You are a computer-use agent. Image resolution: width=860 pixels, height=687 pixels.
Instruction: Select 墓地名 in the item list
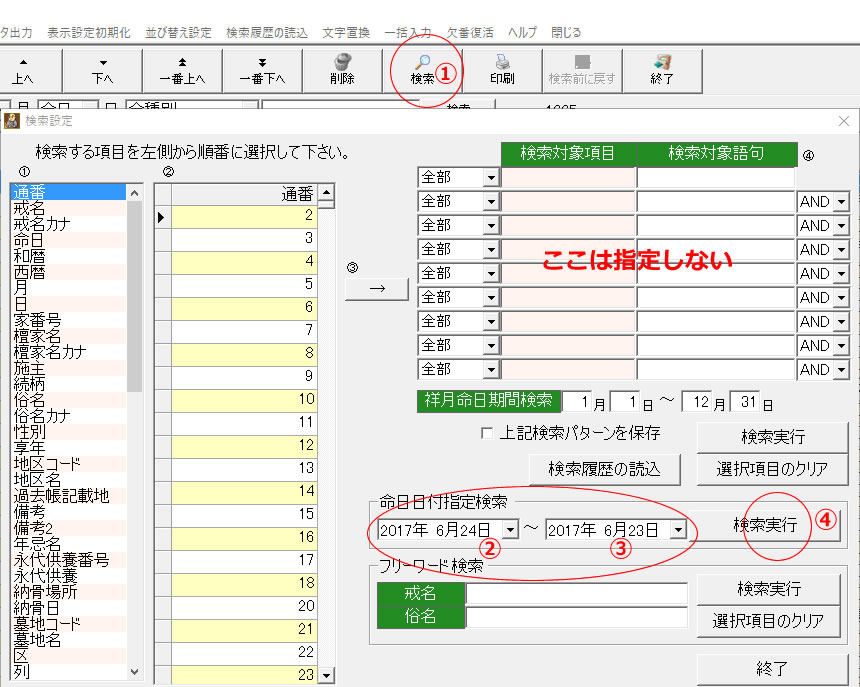pos(67,640)
